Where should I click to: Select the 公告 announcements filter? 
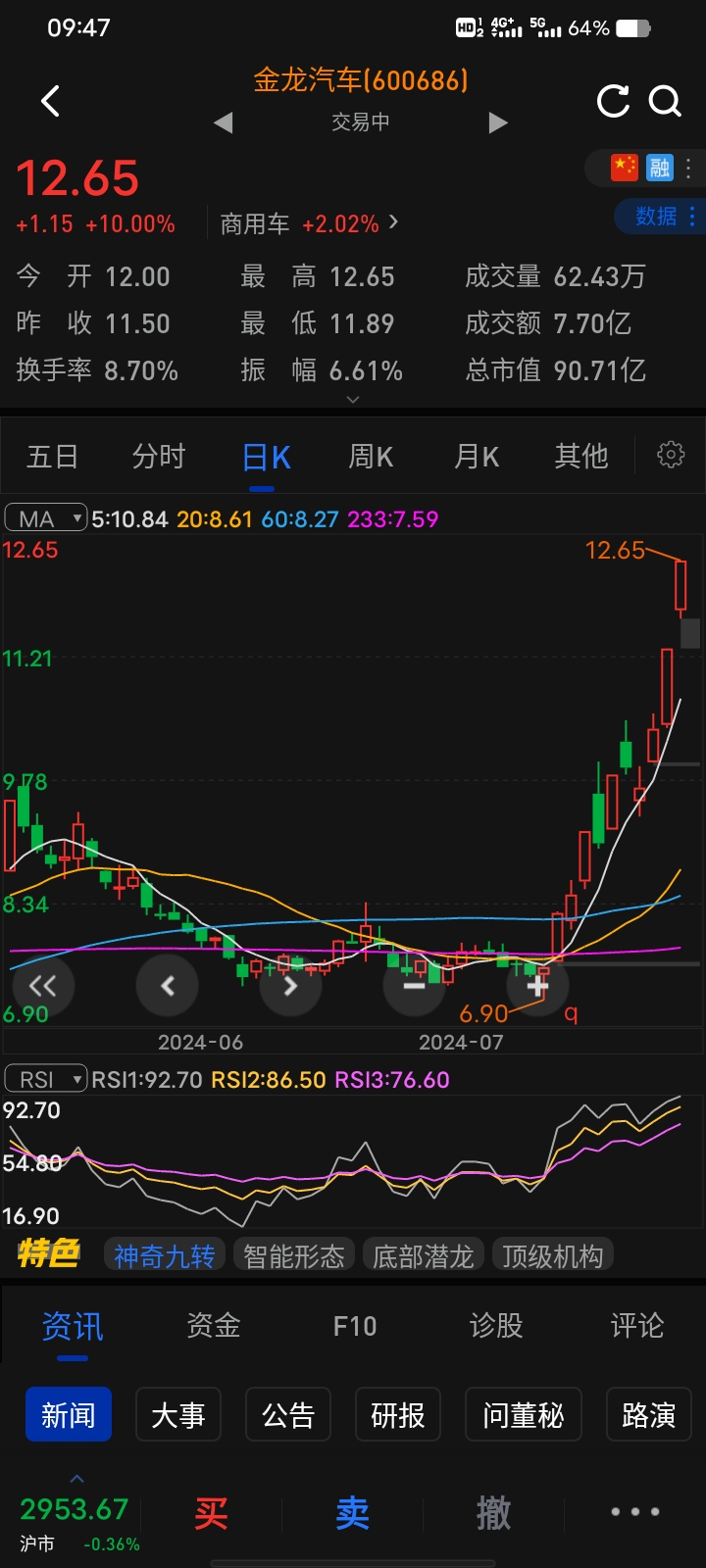[287, 1415]
